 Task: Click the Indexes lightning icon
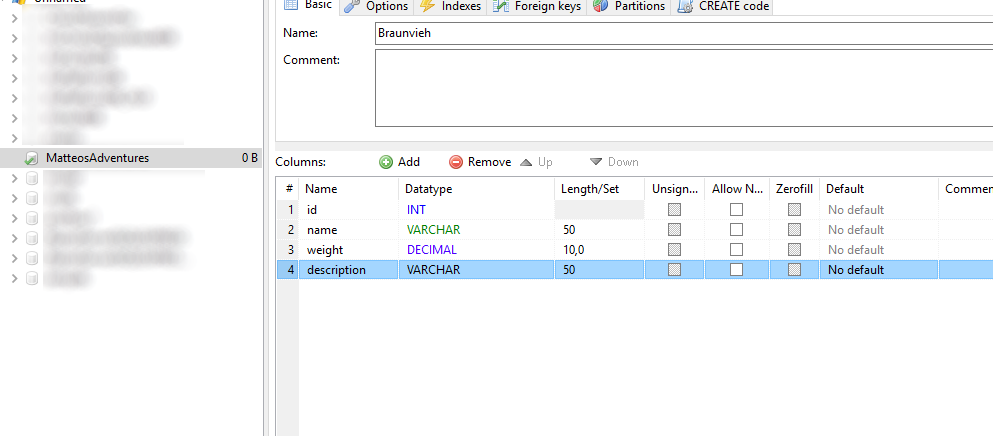[427, 6]
